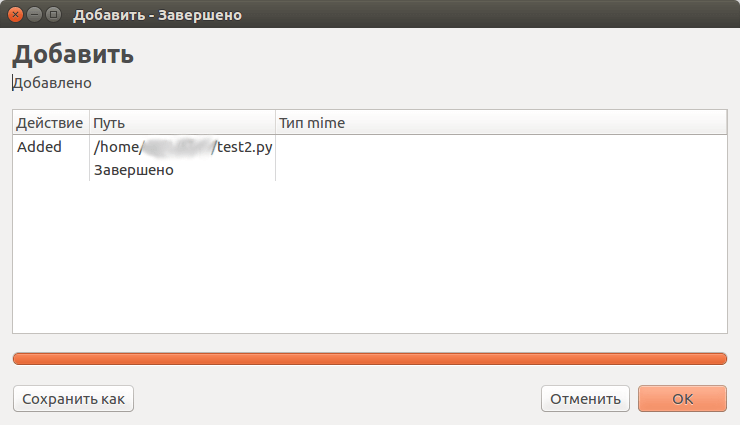Click divider between Путь and Тип mime headers
The height and width of the screenshot is (425, 740).
pyautogui.click(x=275, y=123)
